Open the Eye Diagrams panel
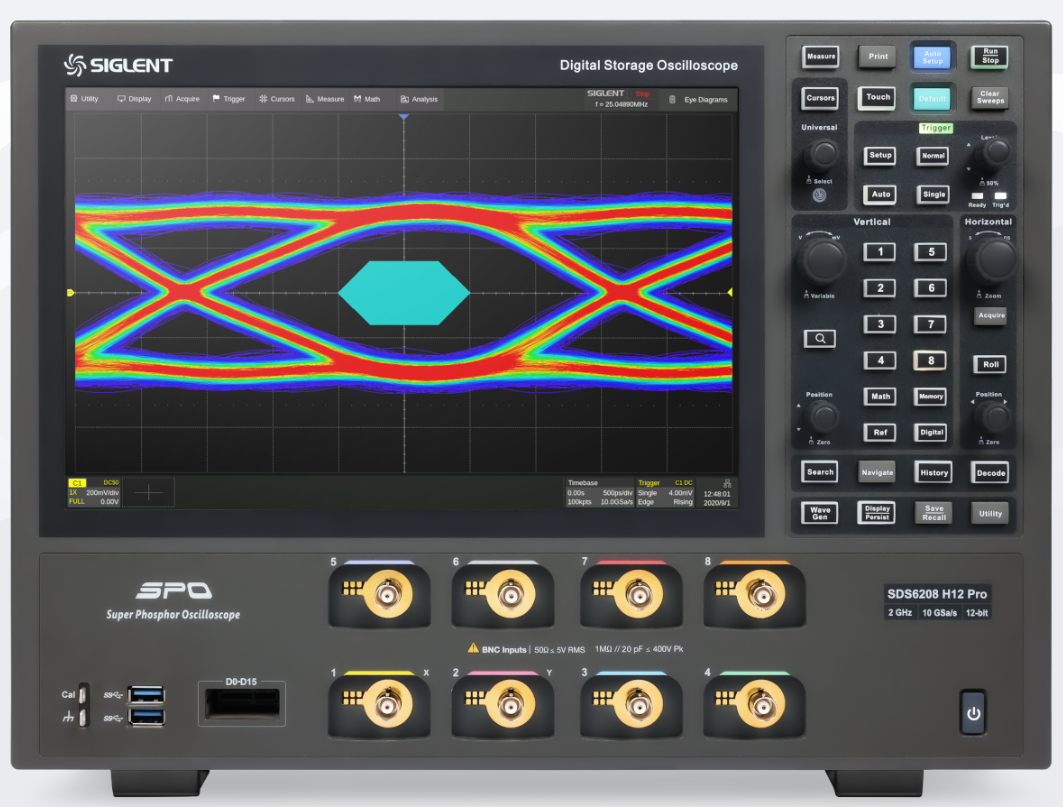This screenshot has height=807, width=1063. pyautogui.click(x=699, y=99)
